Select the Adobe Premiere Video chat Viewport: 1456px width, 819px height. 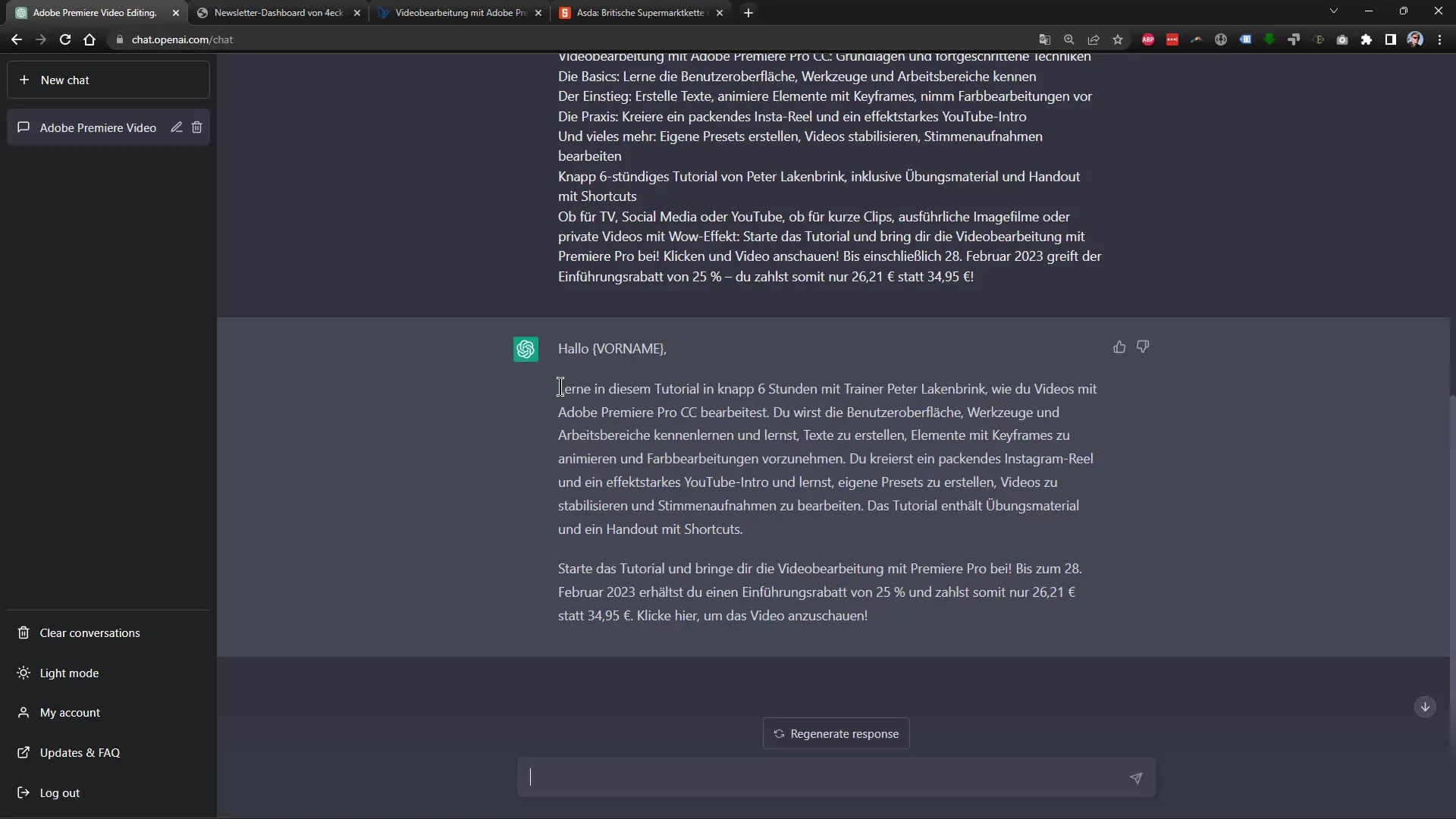pos(98,127)
